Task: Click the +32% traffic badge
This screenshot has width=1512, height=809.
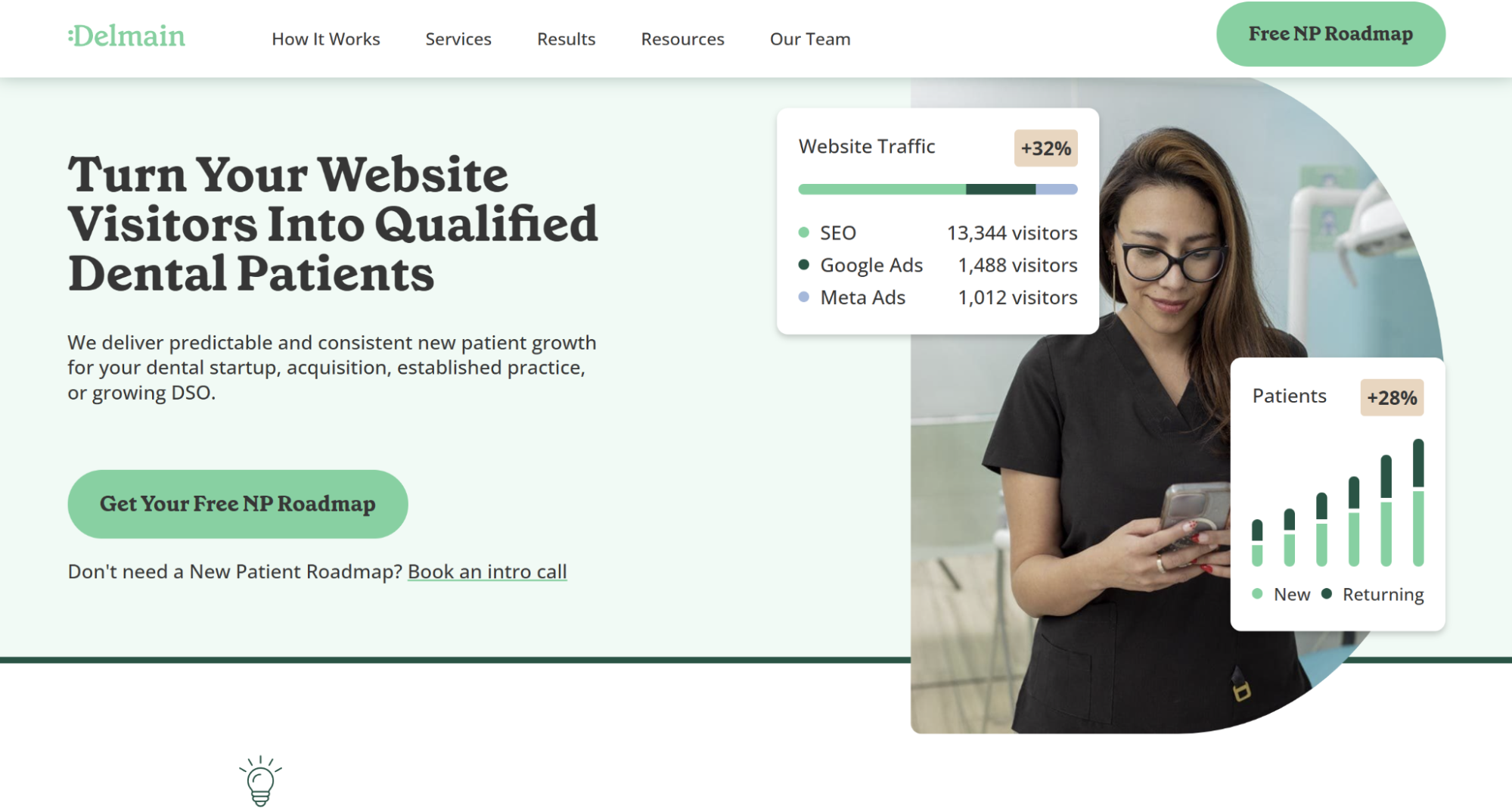Action: pyautogui.click(x=1045, y=148)
